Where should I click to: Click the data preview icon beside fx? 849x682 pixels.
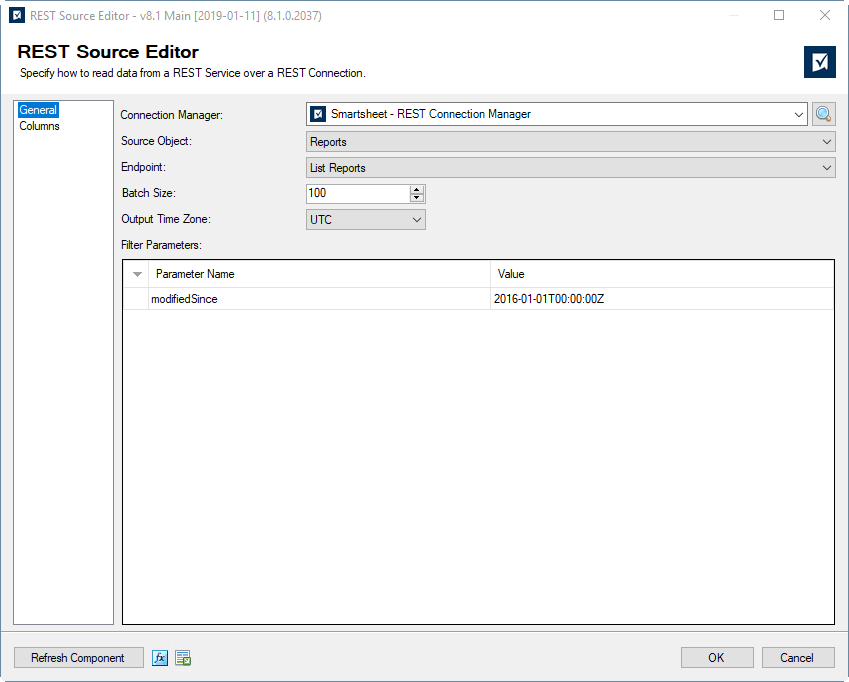(x=182, y=657)
